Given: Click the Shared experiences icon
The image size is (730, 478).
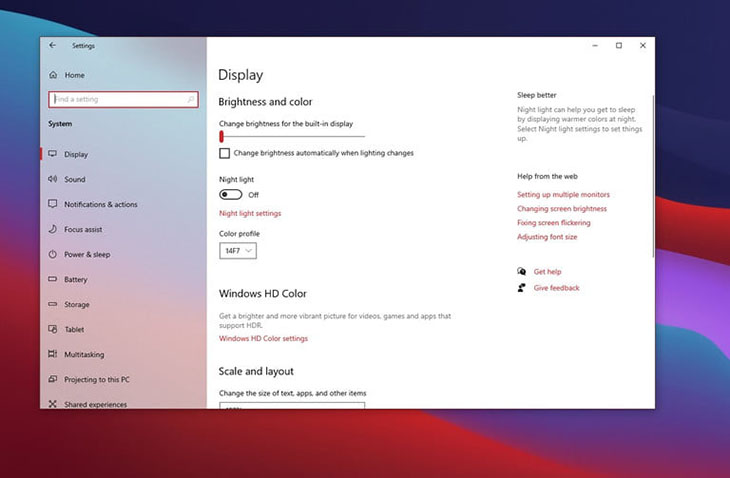Looking at the screenshot, I should coord(53,404).
